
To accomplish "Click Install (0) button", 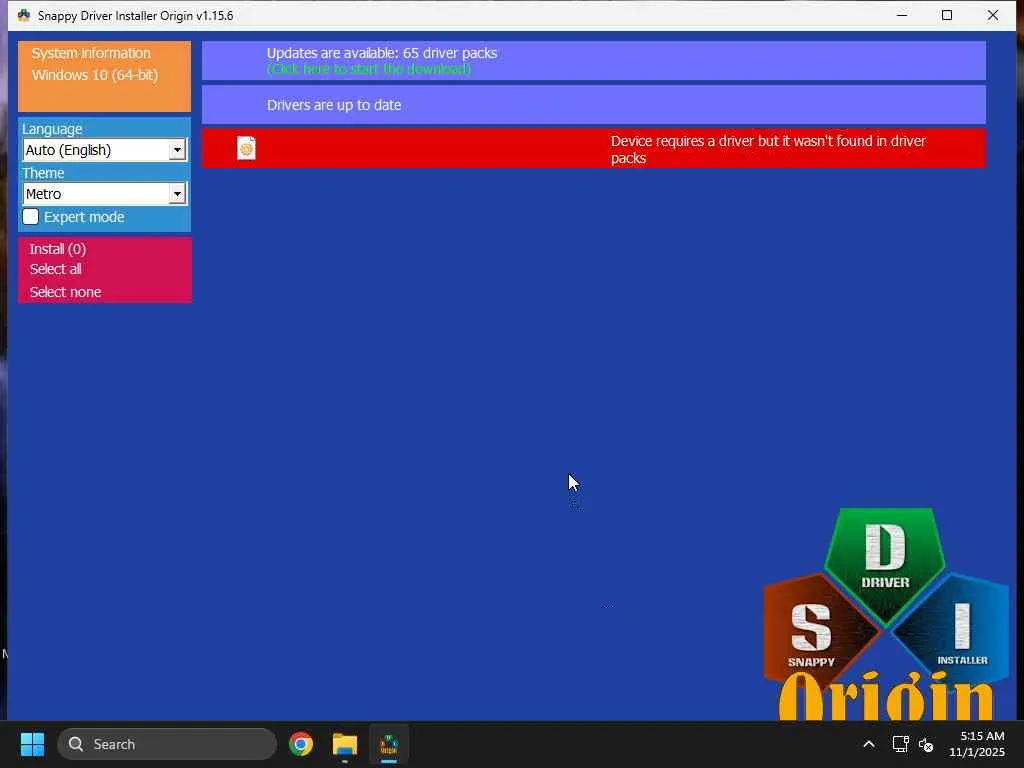I will tap(57, 249).
